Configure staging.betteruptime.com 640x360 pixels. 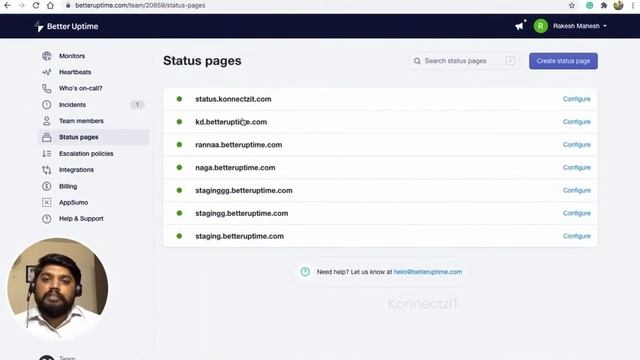pos(576,236)
